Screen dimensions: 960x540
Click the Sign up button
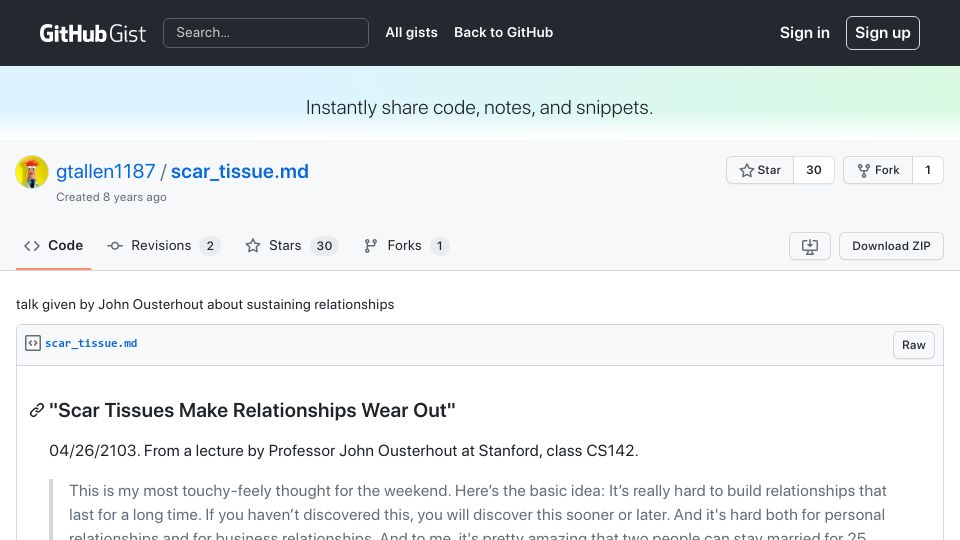(882, 33)
